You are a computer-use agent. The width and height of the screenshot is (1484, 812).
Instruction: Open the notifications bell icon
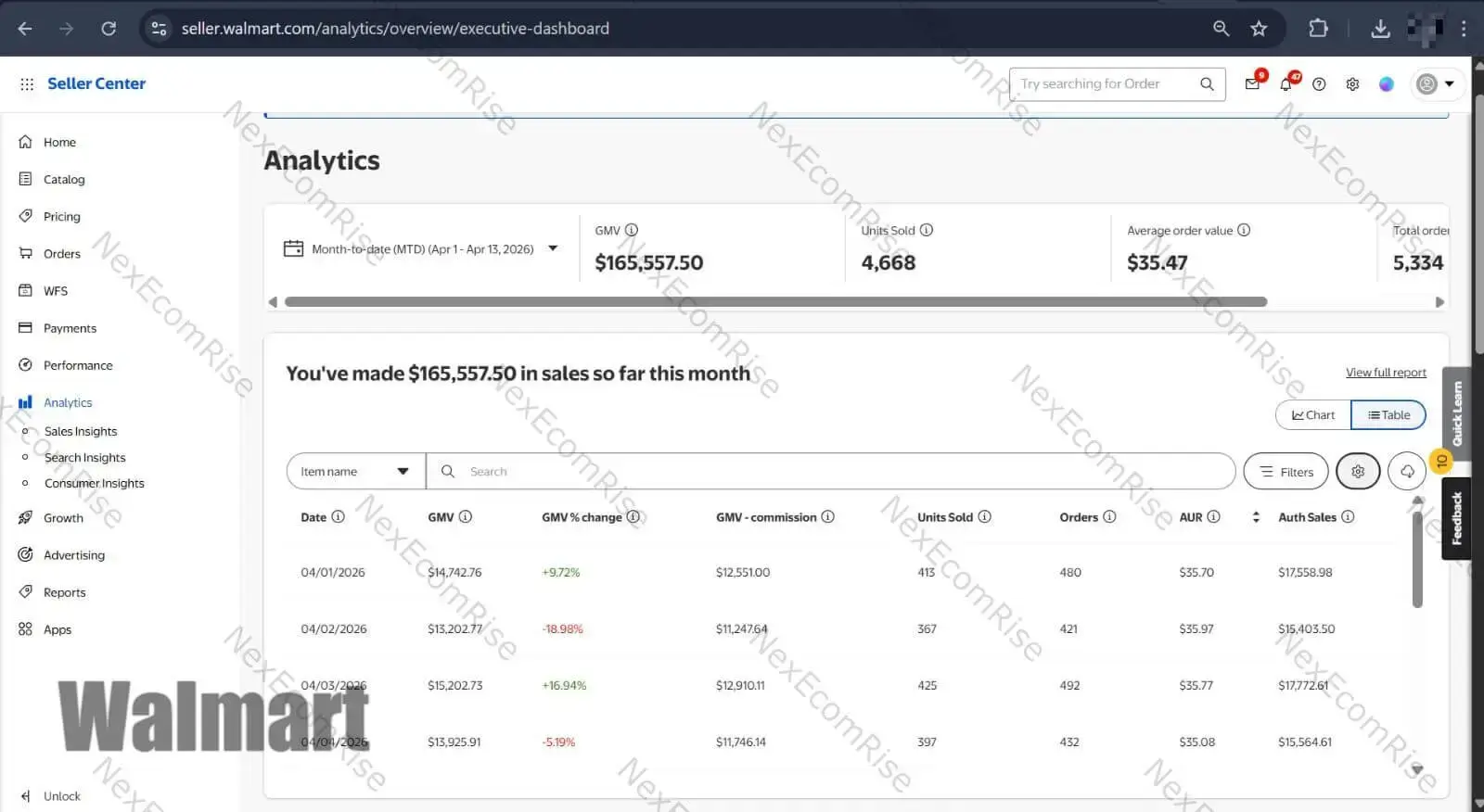coord(1286,83)
